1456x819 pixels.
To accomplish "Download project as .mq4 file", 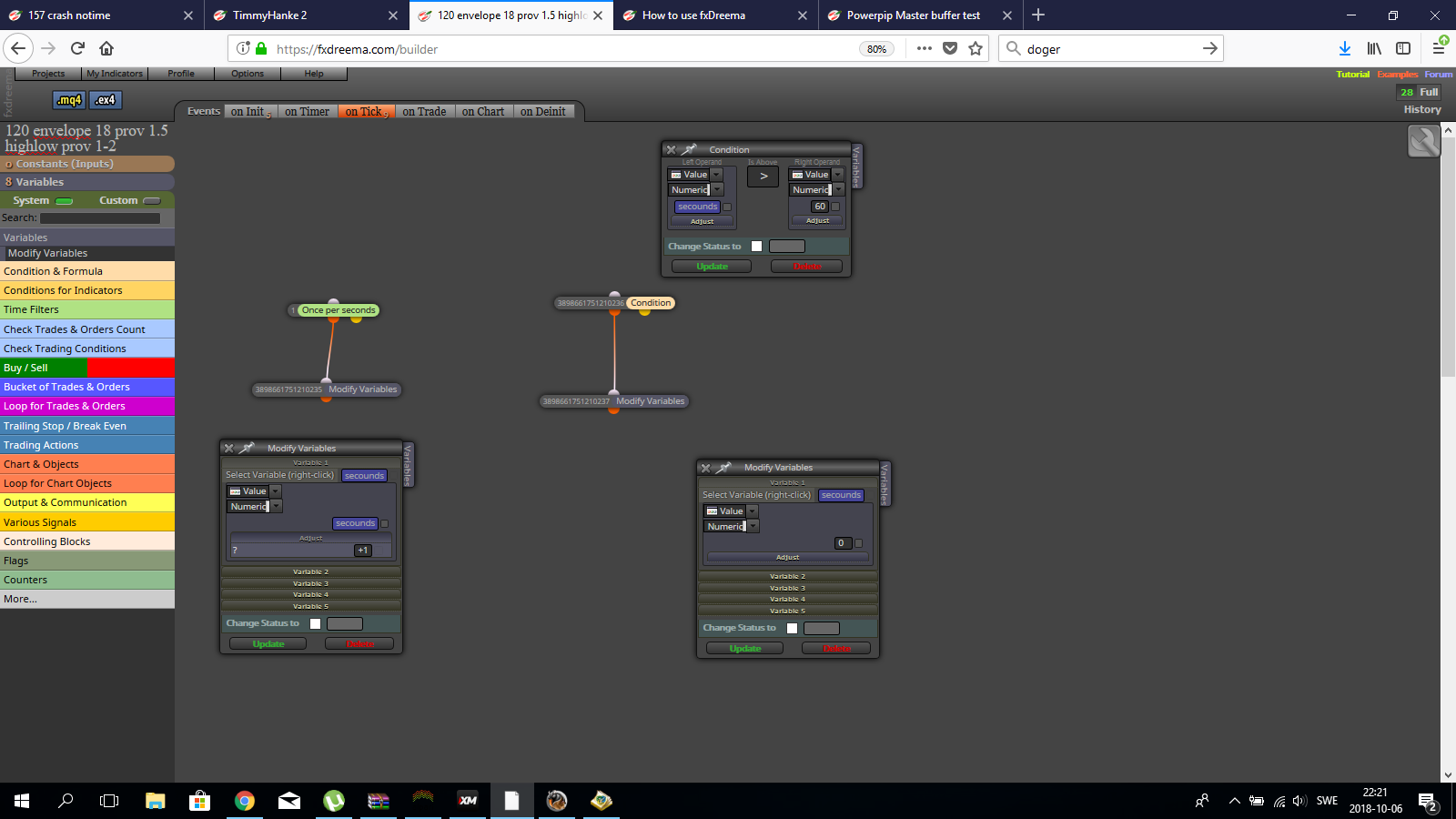I will point(69,100).
